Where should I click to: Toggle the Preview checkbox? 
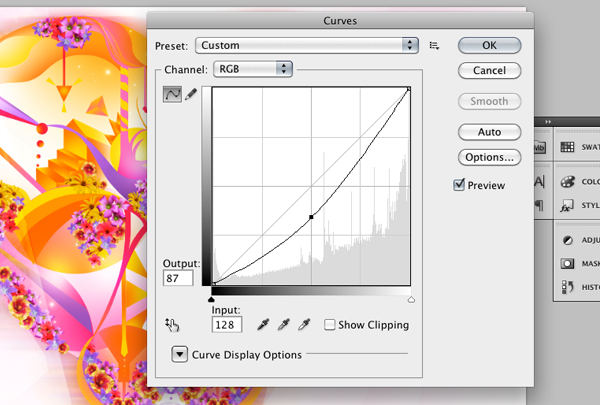point(459,185)
